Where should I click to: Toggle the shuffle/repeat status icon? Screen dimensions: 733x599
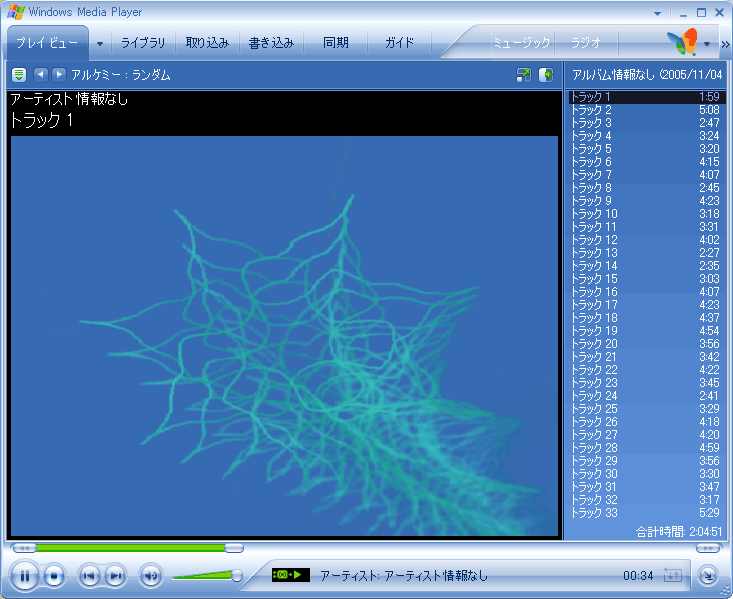[672, 575]
